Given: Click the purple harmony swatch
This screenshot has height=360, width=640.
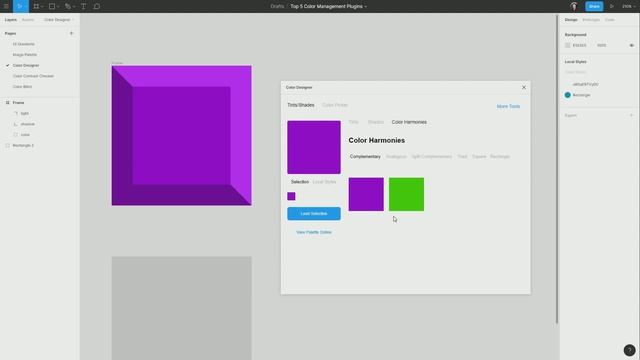Looking at the screenshot, I should tap(366, 194).
